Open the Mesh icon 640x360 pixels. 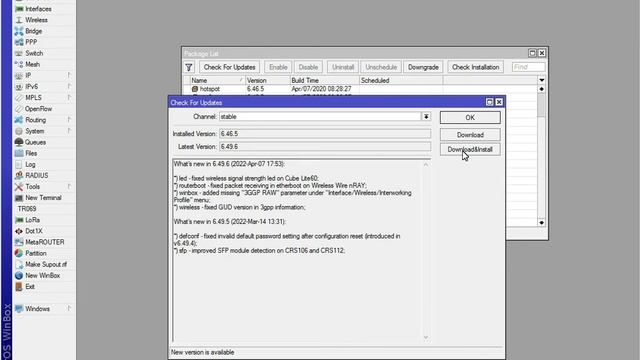(19, 64)
